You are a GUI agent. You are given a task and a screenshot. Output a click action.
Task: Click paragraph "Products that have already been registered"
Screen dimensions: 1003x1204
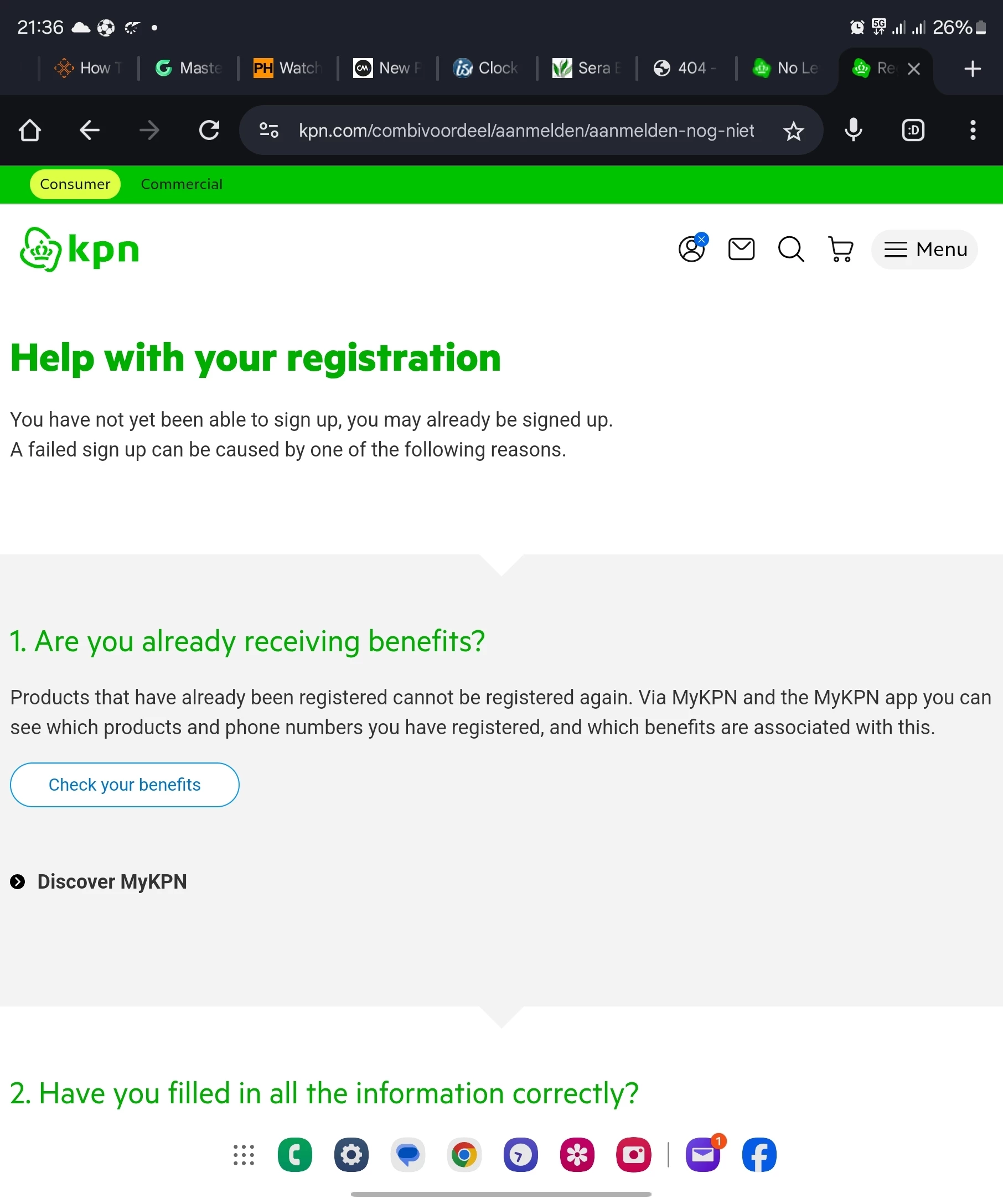point(500,712)
